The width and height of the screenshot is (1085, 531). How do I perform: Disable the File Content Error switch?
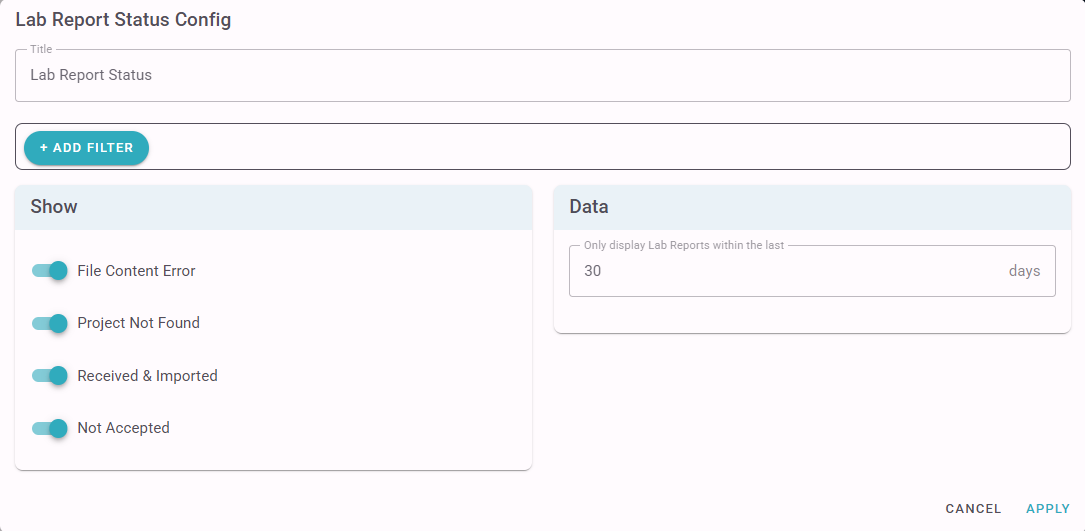[49, 270]
